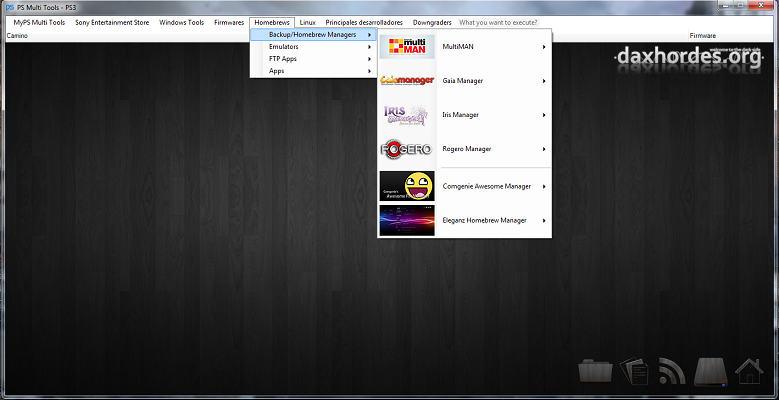Go to the home house icon
779x400 pixels.
[749, 371]
